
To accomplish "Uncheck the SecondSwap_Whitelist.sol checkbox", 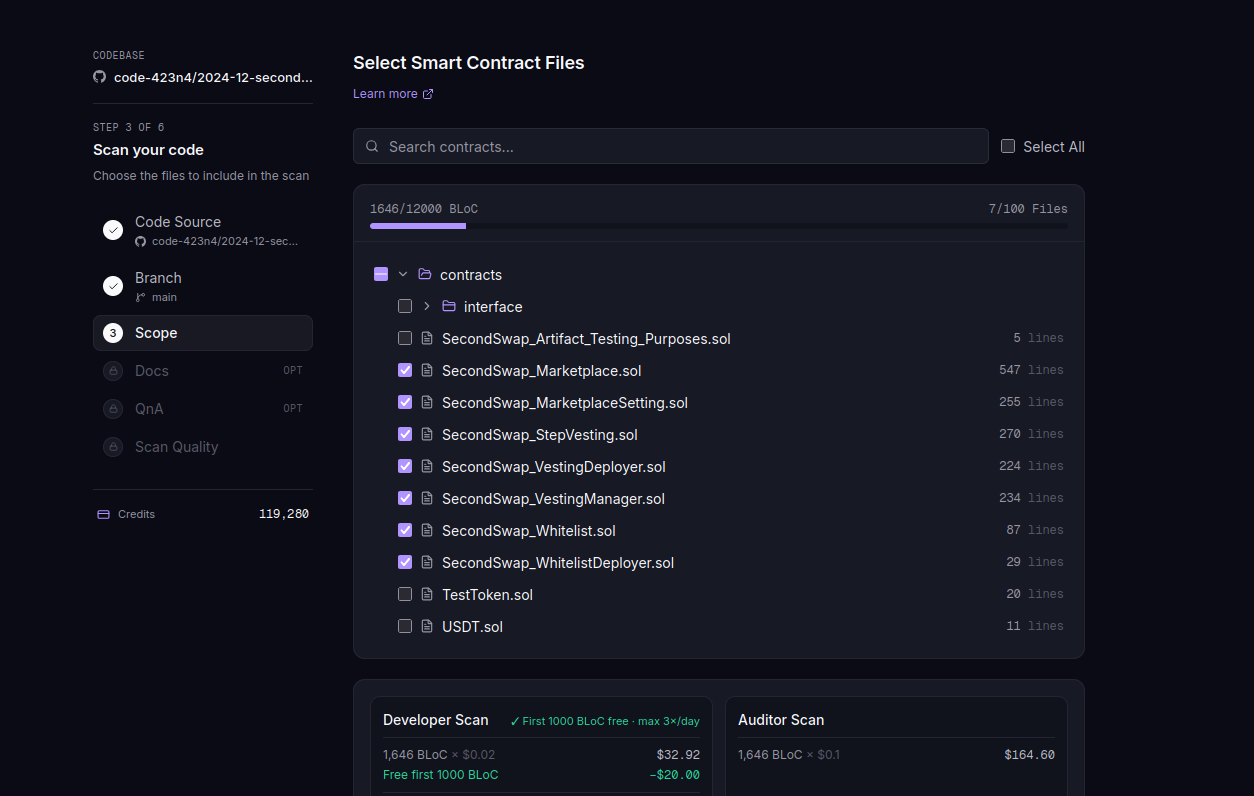I will tap(405, 530).
